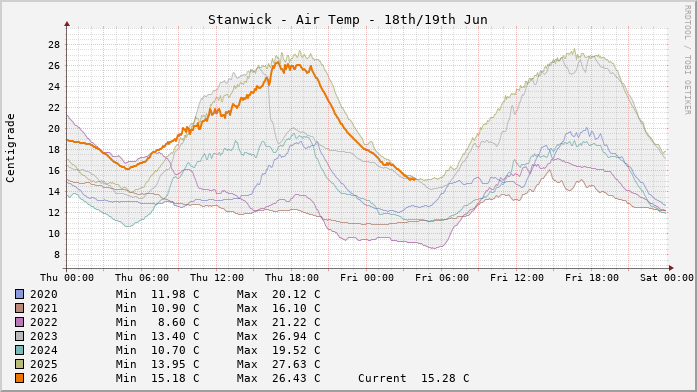
Task: Click the 2024 year label in legend
Action: (x=44, y=350)
